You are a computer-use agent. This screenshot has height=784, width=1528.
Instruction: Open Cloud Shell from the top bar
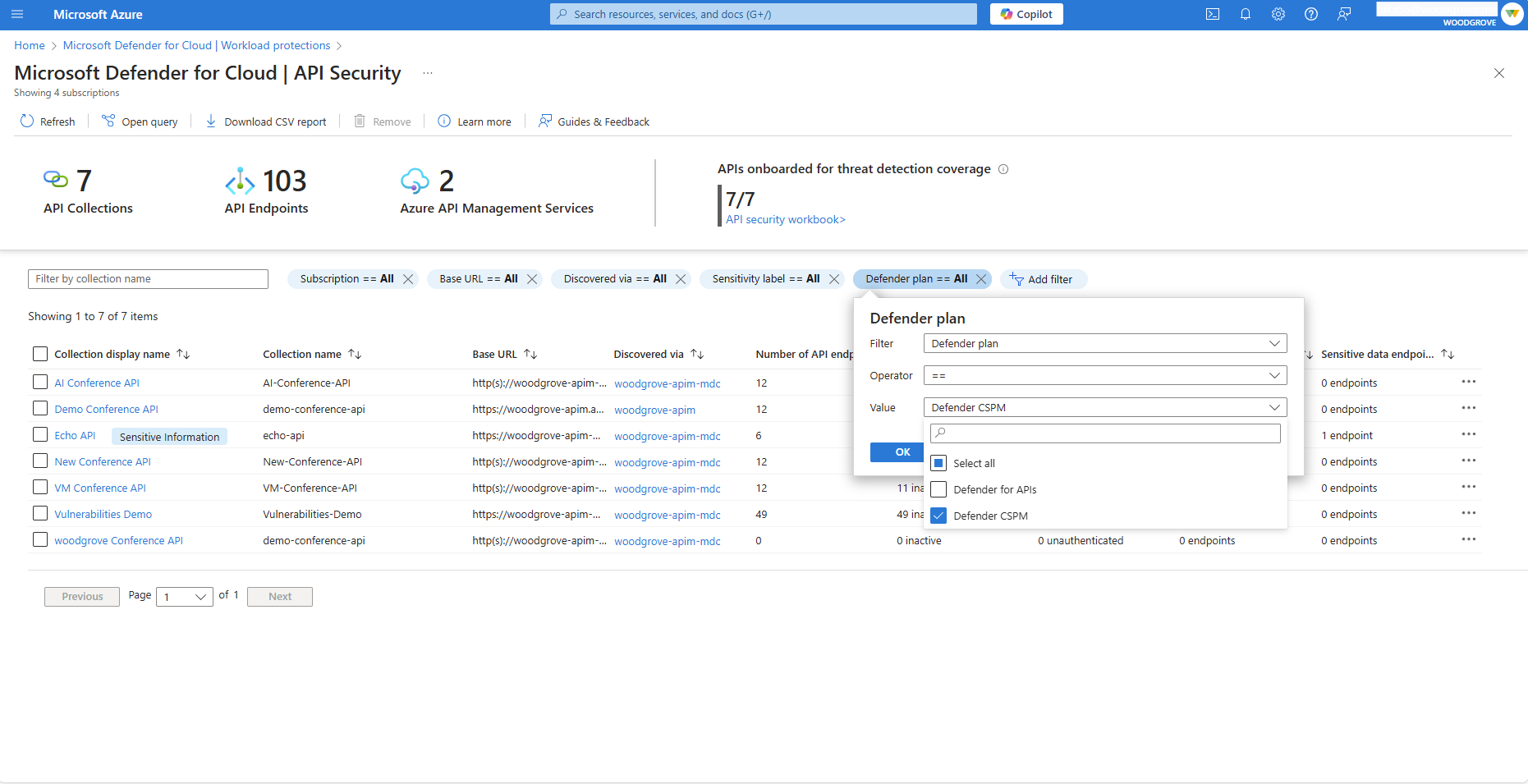click(x=1213, y=14)
